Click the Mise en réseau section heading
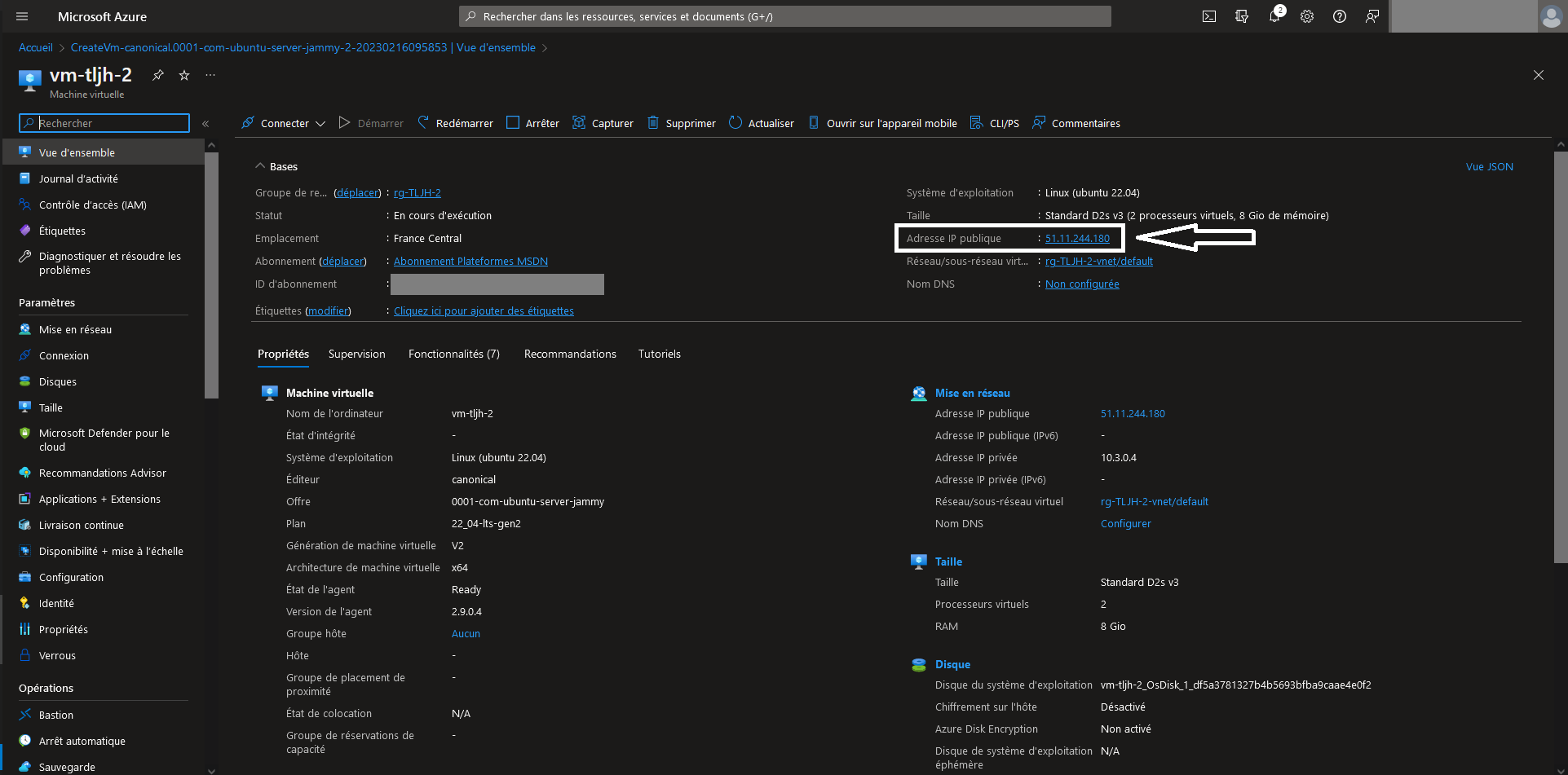This screenshot has width=1568, height=775. click(973, 393)
